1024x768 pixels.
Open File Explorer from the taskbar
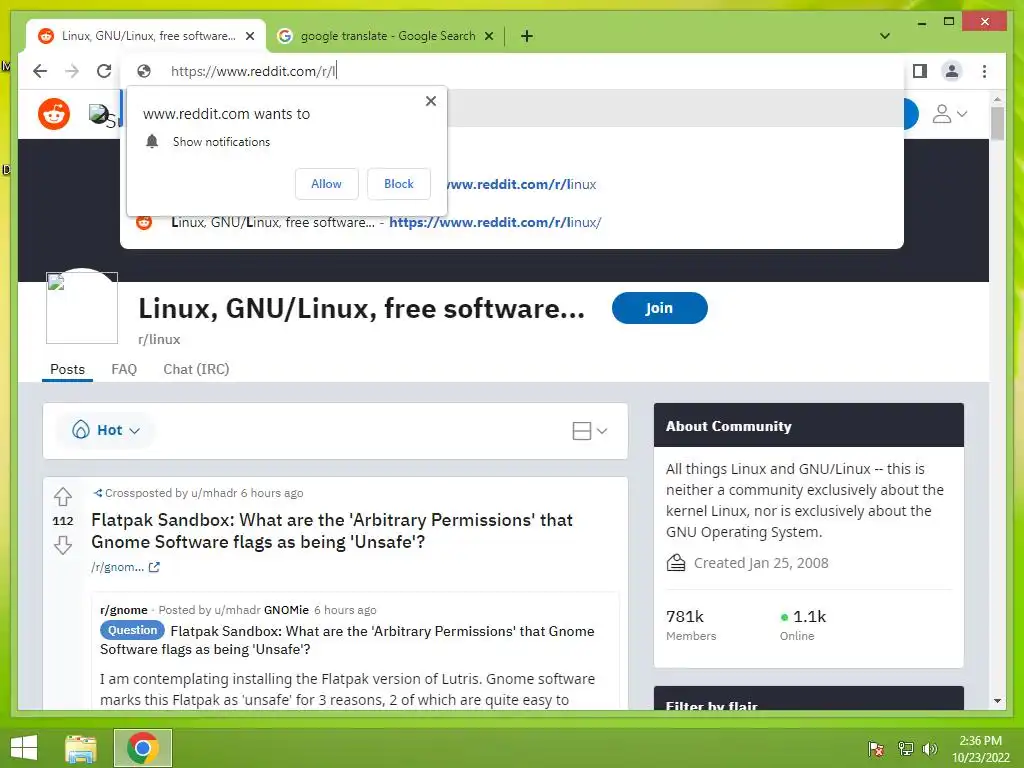tap(81, 748)
